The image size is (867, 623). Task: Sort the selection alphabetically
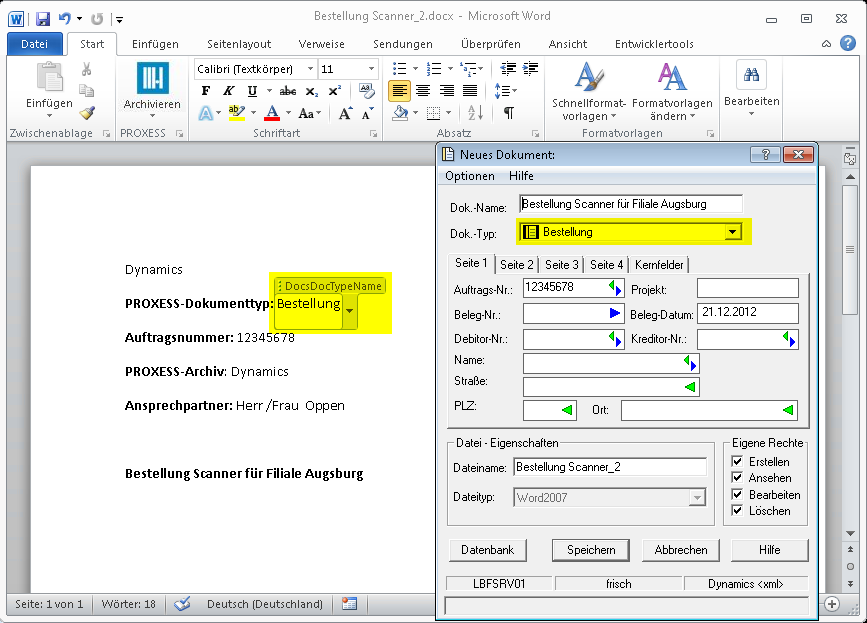click(476, 113)
